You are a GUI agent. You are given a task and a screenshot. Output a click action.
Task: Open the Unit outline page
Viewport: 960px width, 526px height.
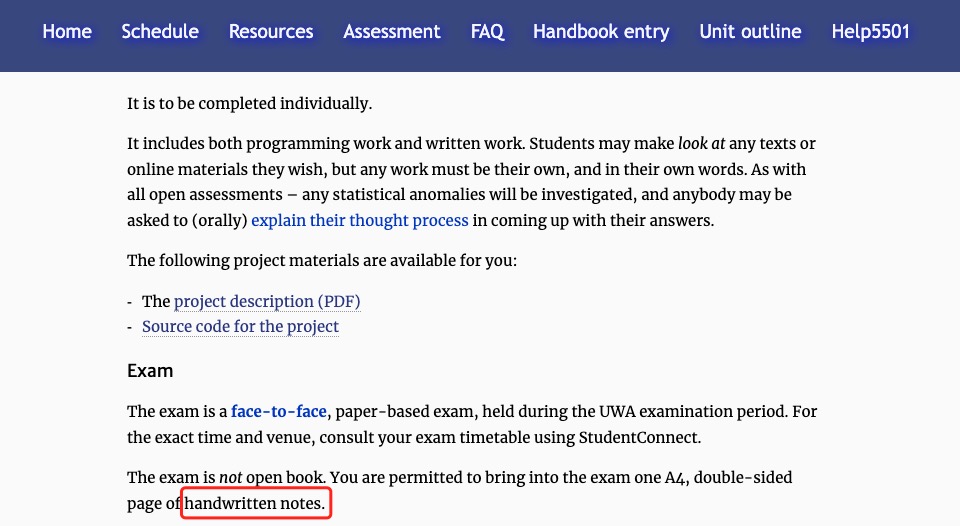pyautogui.click(x=750, y=32)
